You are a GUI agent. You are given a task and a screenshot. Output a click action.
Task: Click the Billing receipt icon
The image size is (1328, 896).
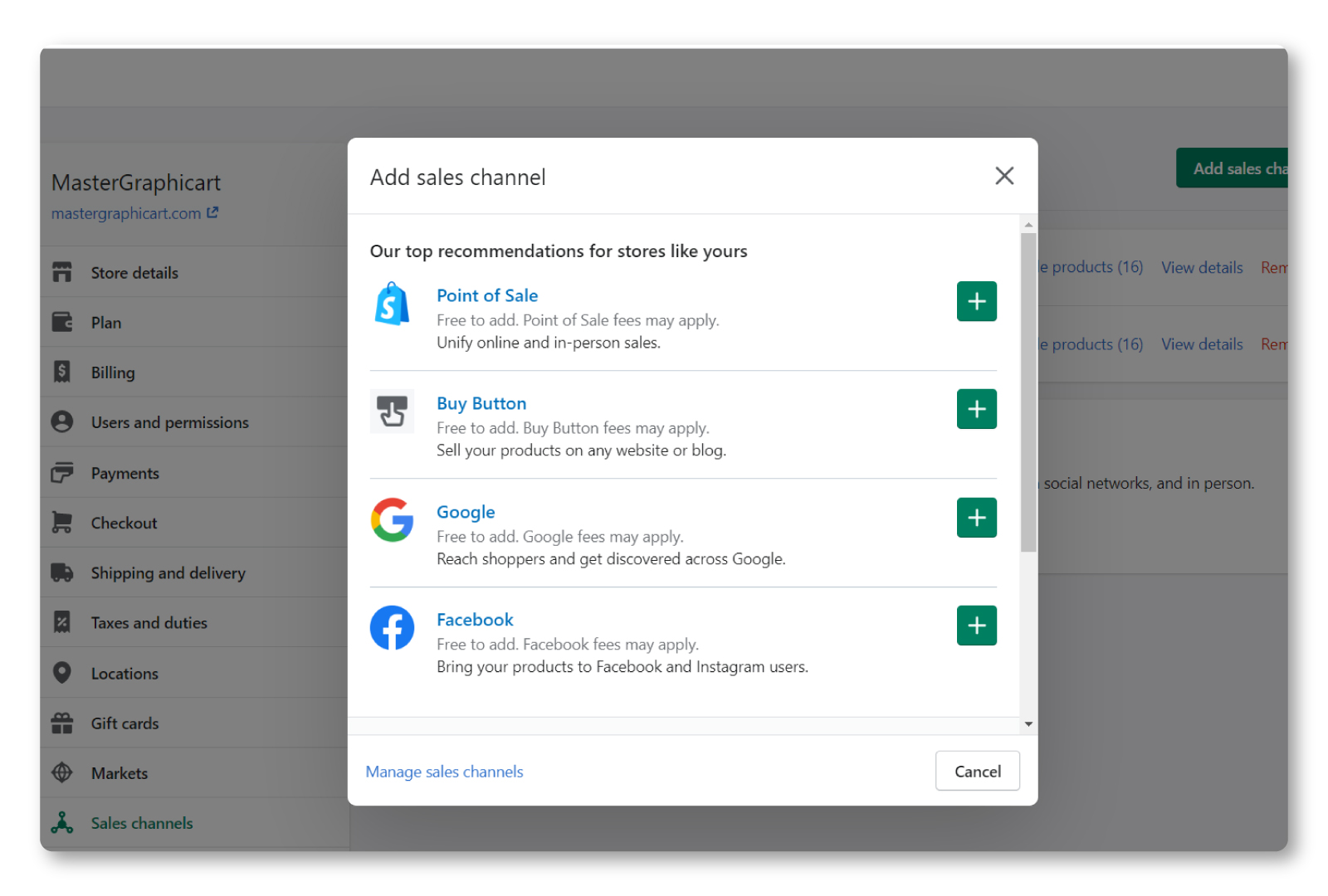click(x=62, y=372)
